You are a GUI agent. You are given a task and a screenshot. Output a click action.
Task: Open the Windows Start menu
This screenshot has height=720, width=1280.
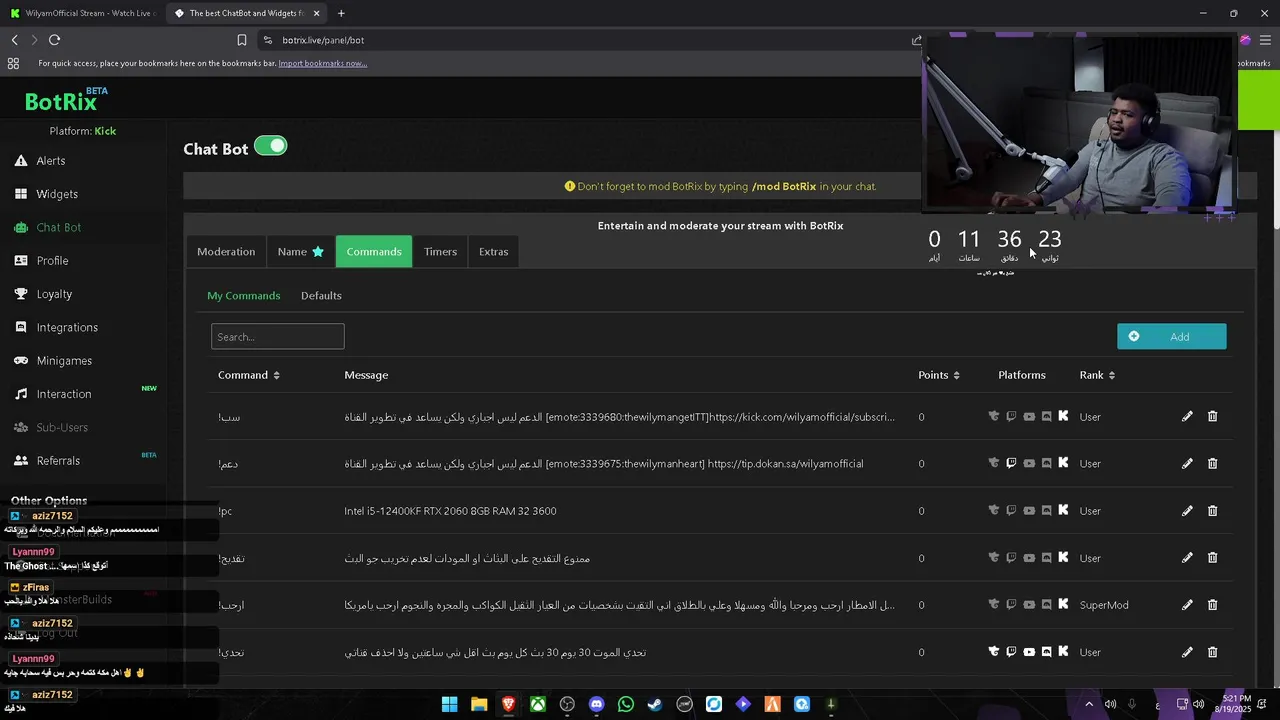pyautogui.click(x=450, y=704)
